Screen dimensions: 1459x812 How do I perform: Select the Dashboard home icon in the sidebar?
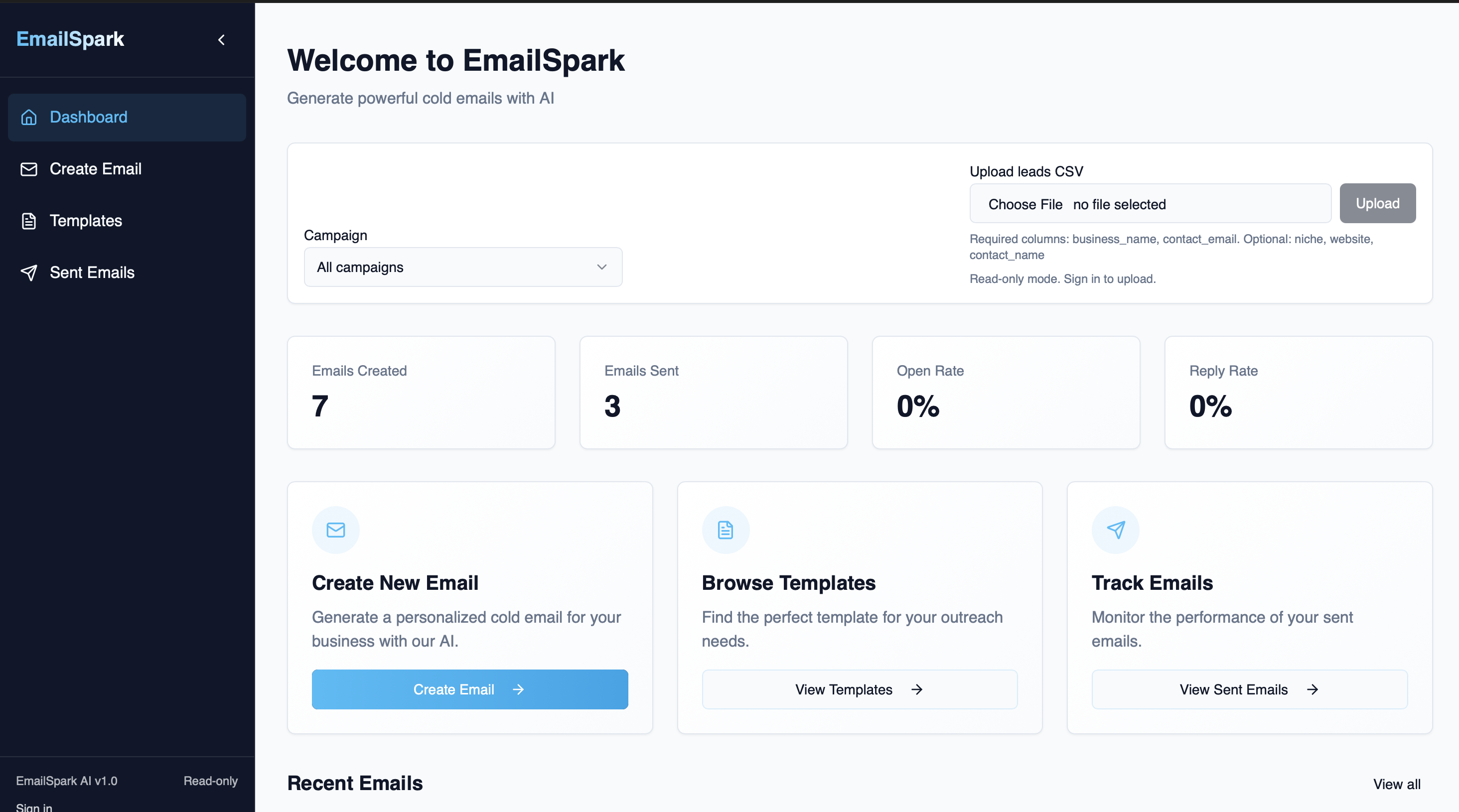pos(29,117)
